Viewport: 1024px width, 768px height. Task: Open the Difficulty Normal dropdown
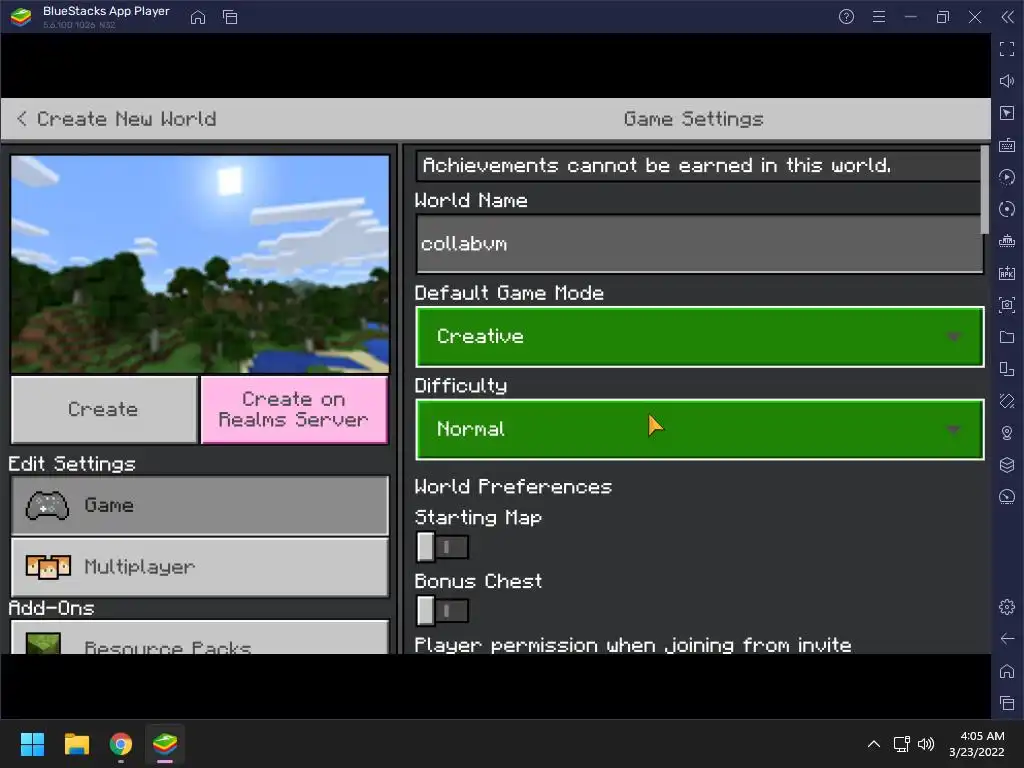tap(699, 429)
